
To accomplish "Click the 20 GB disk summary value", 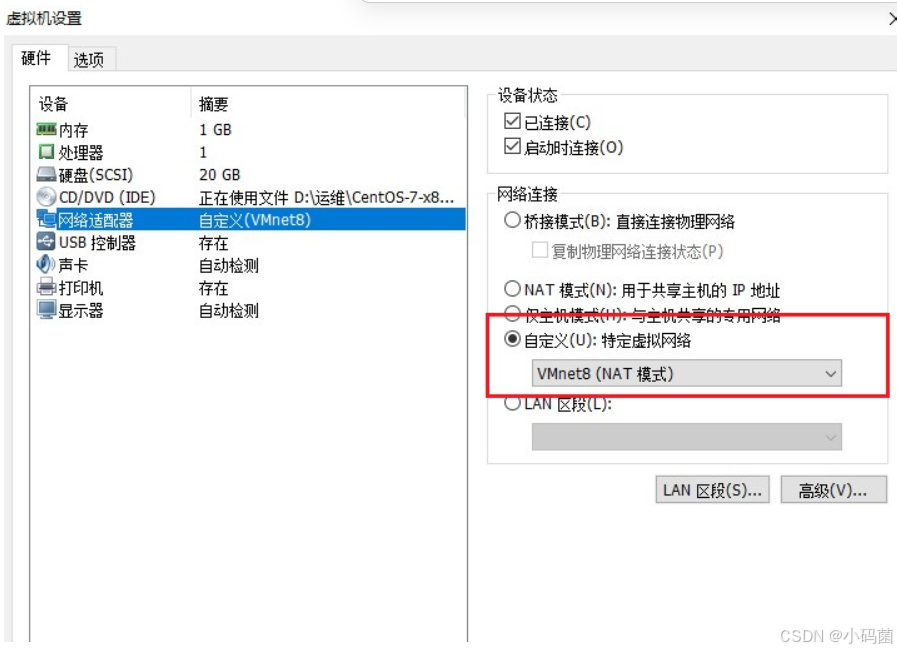I will [220, 174].
